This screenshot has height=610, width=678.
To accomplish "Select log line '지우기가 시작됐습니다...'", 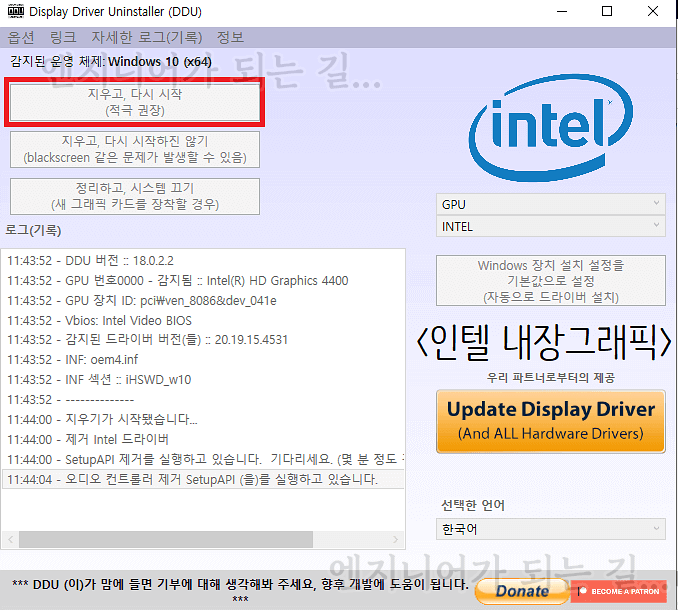I will click(x=203, y=419).
